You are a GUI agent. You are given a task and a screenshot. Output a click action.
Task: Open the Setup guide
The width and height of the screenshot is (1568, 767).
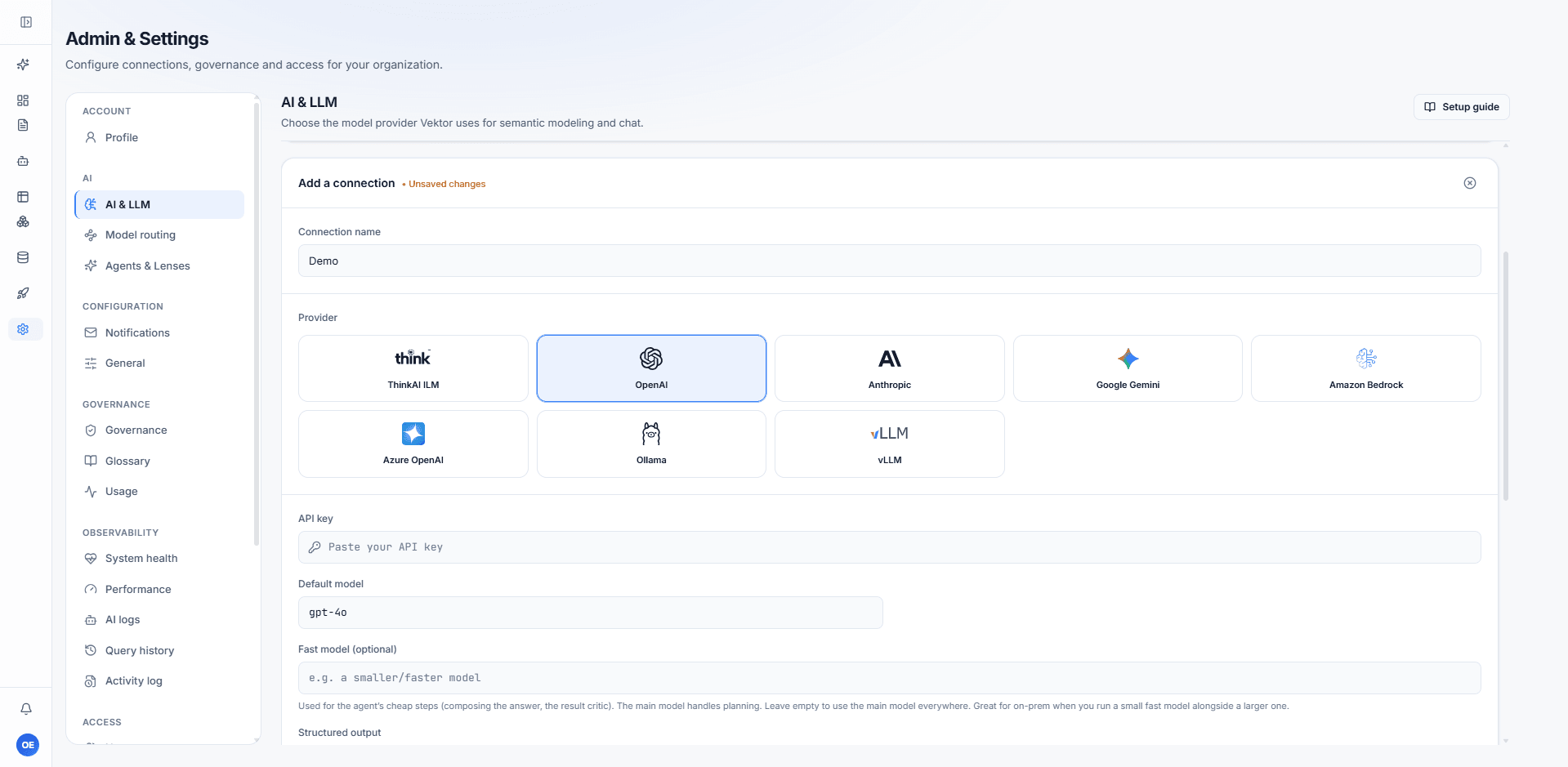[1461, 107]
